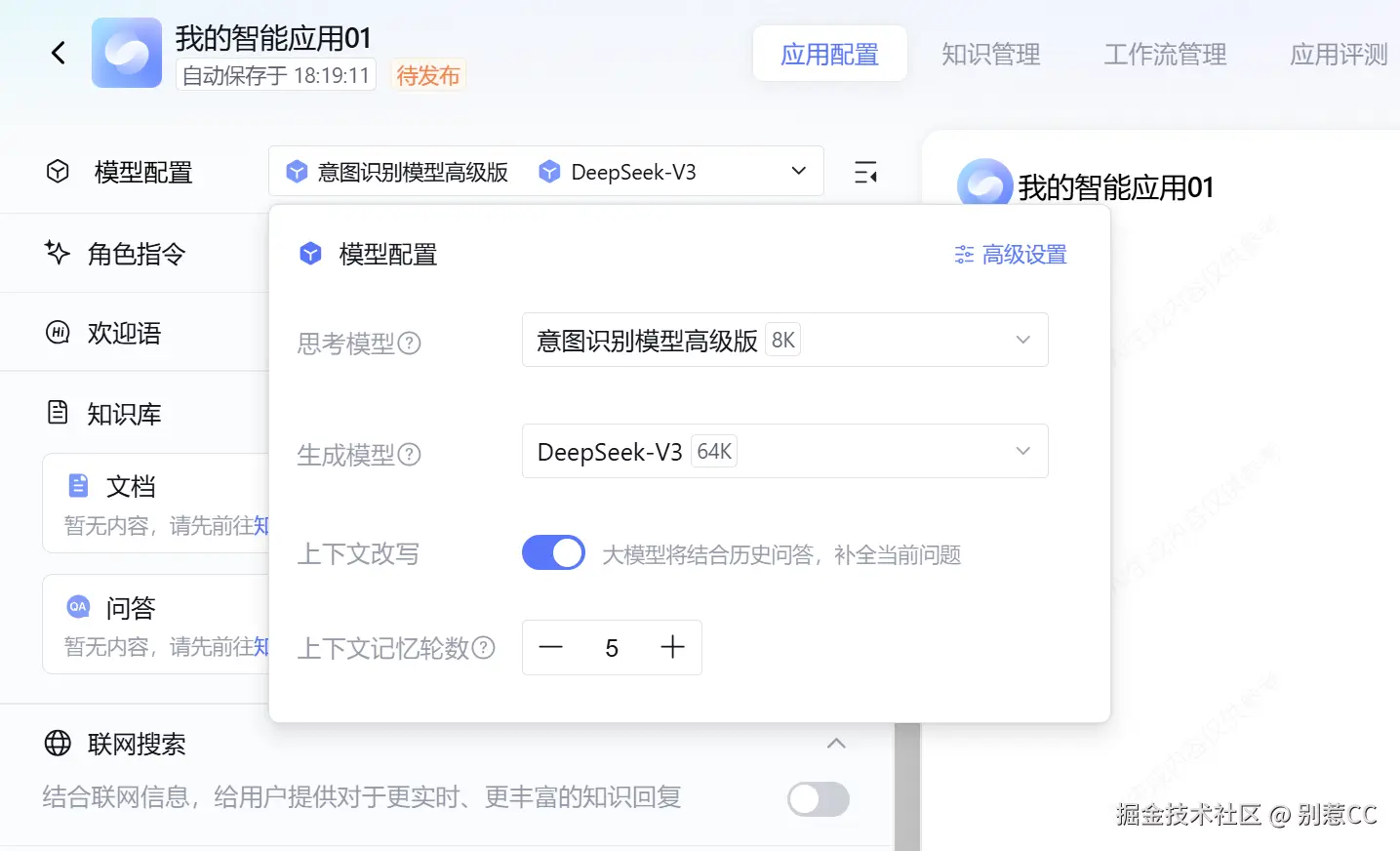The image size is (1400, 851).
Task: Switch to the 应用配置 tab
Action: [830, 54]
